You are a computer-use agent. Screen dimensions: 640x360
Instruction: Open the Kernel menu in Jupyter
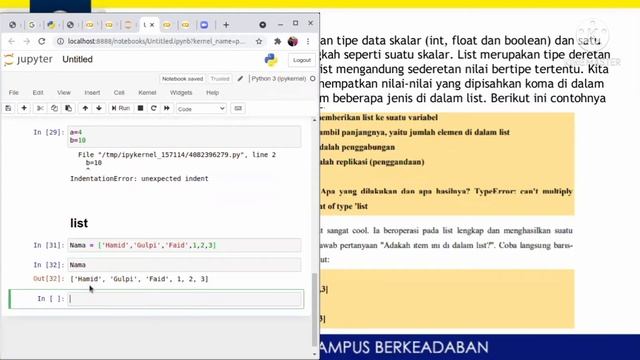pyautogui.click(x=147, y=93)
